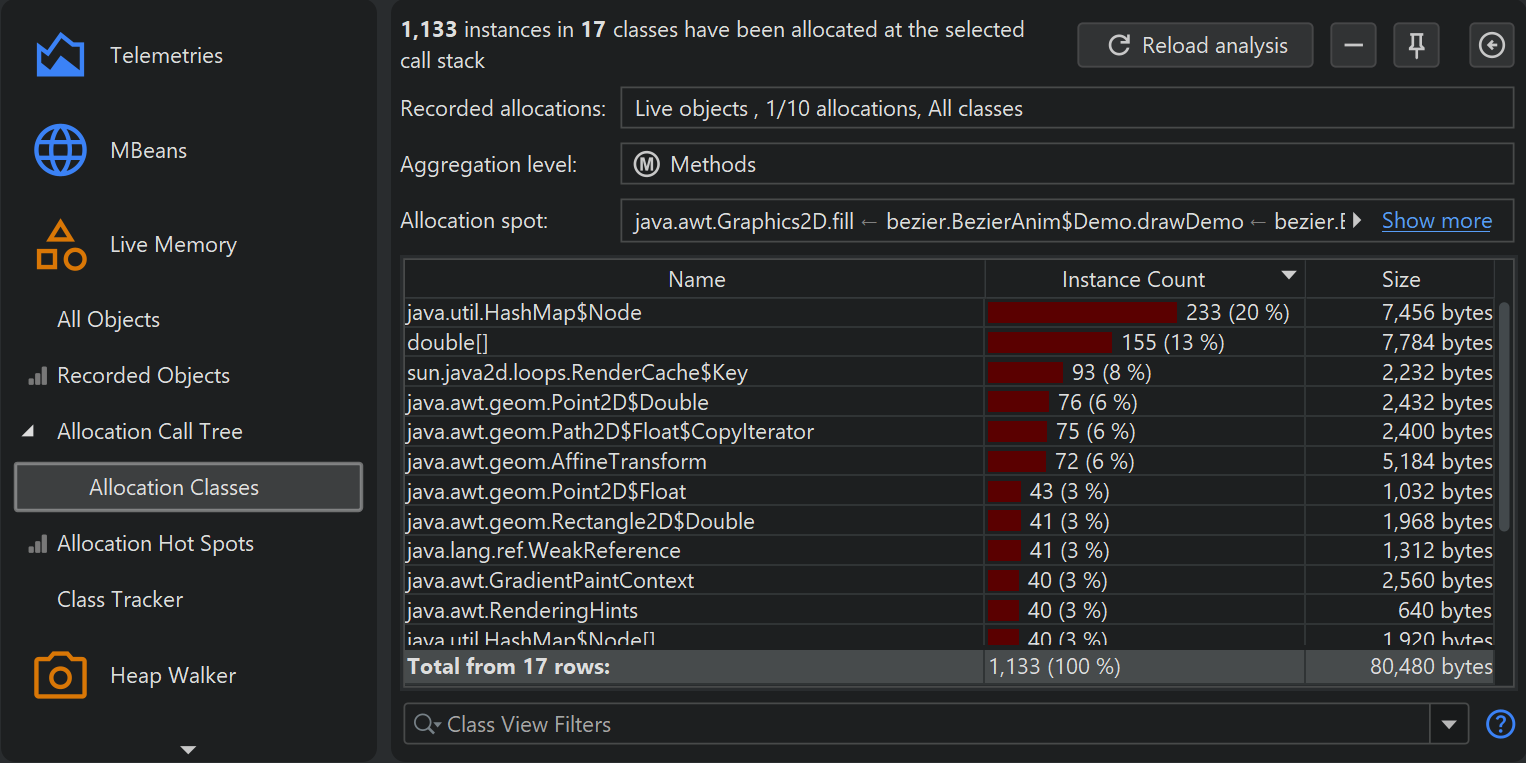Go to the Recorded Objects view
This screenshot has height=763, width=1526.
[x=143, y=376]
